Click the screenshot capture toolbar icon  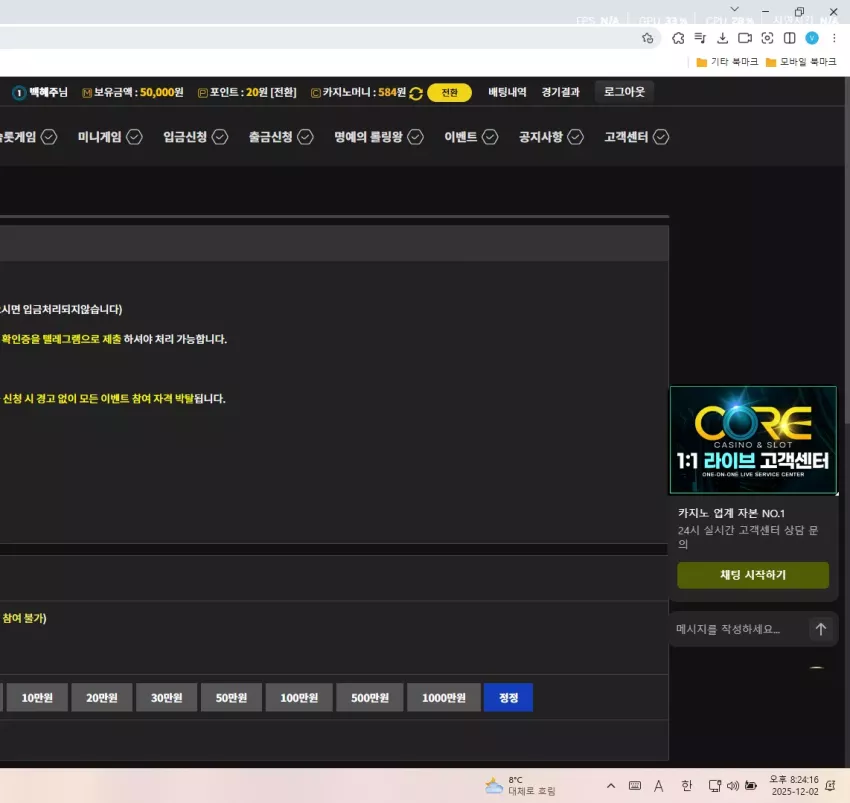pyautogui.click(x=767, y=38)
